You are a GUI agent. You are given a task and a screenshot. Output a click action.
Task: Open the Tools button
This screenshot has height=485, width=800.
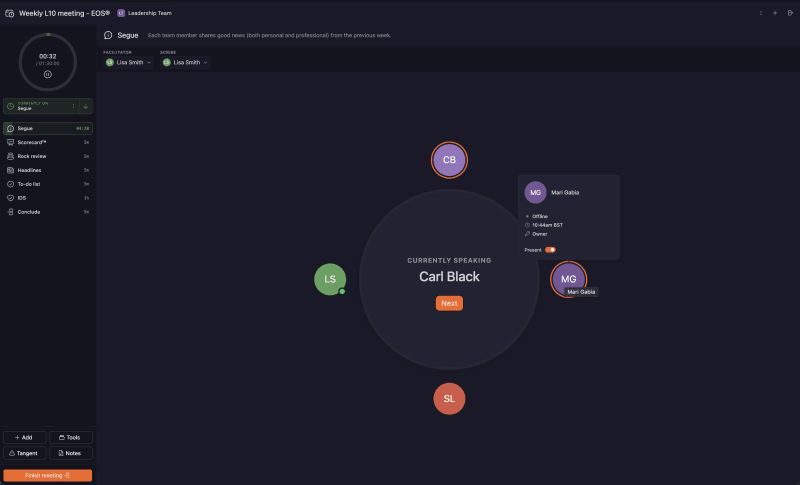70,437
